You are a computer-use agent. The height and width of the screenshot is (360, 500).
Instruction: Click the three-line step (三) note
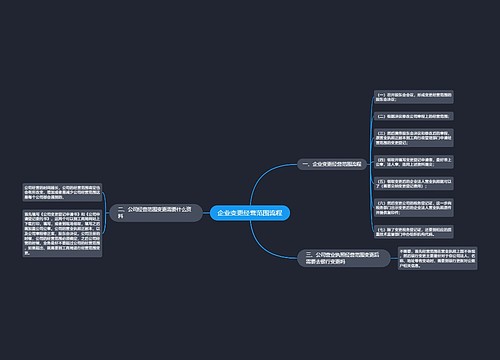click(413, 138)
